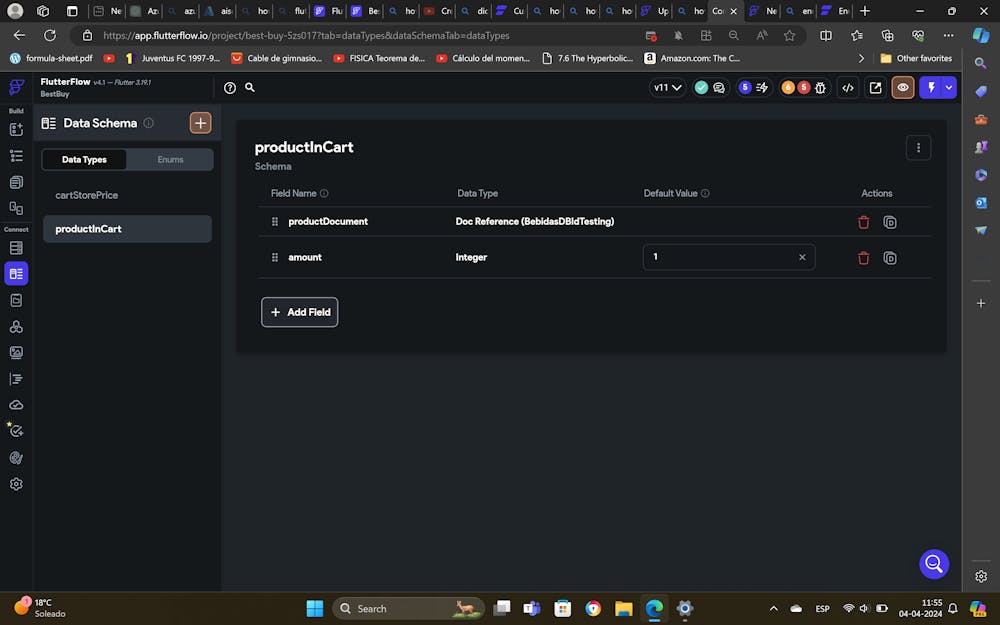Image resolution: width=1000 pixels, height=625 pixels.
Task: Open the share project external link icon
Action: click(x=875, y=88)
